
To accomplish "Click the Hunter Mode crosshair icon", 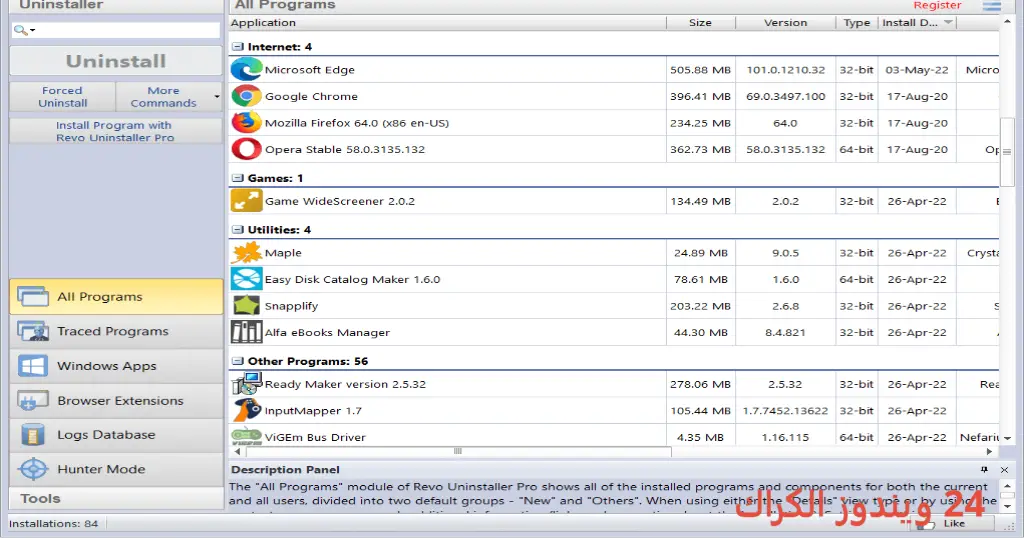I will click(33, 469).
